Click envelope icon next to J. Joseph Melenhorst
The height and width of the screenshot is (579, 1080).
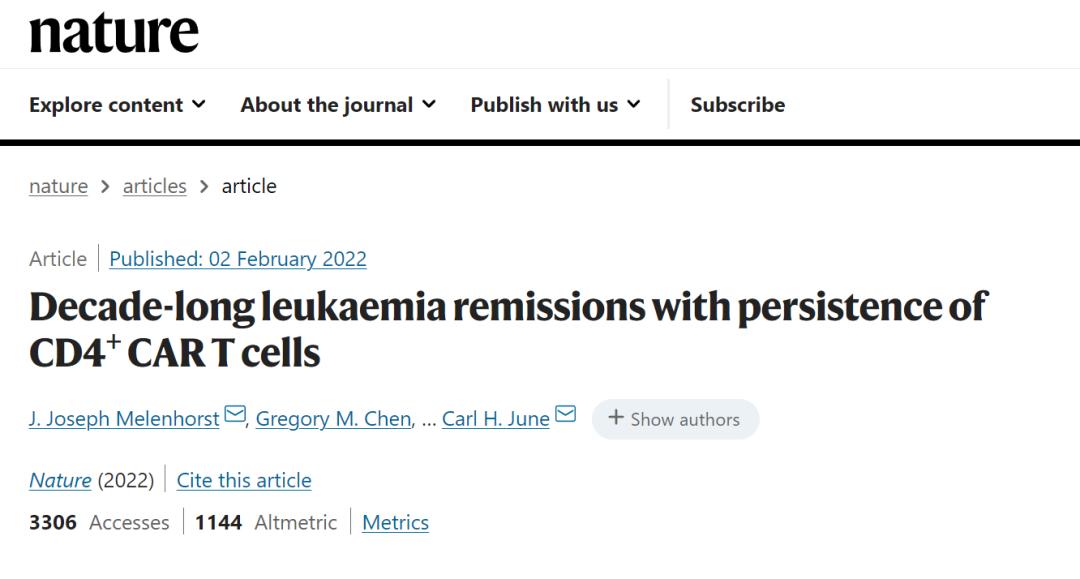(235, 414)
